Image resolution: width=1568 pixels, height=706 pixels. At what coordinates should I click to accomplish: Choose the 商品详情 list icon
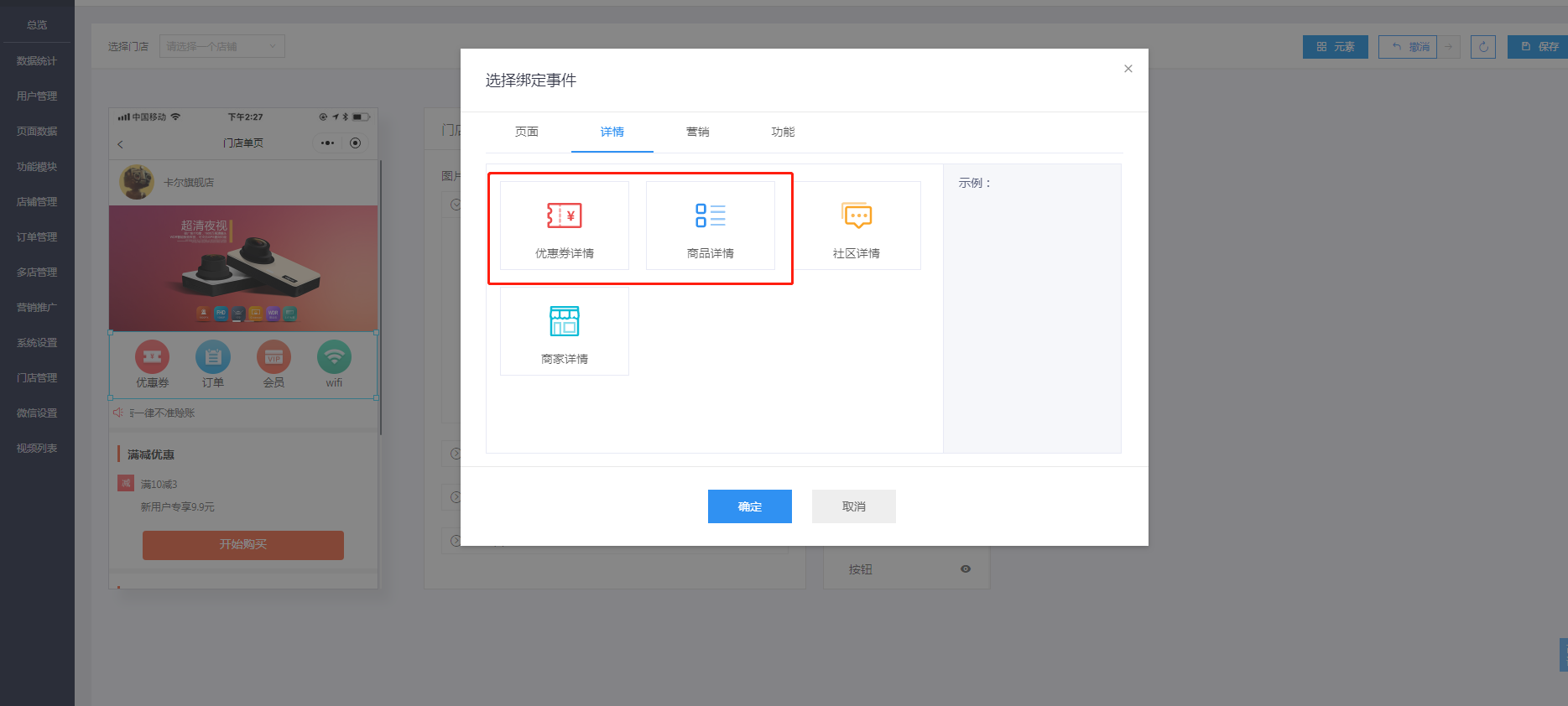pyautogui.click(x=710, y=216)
